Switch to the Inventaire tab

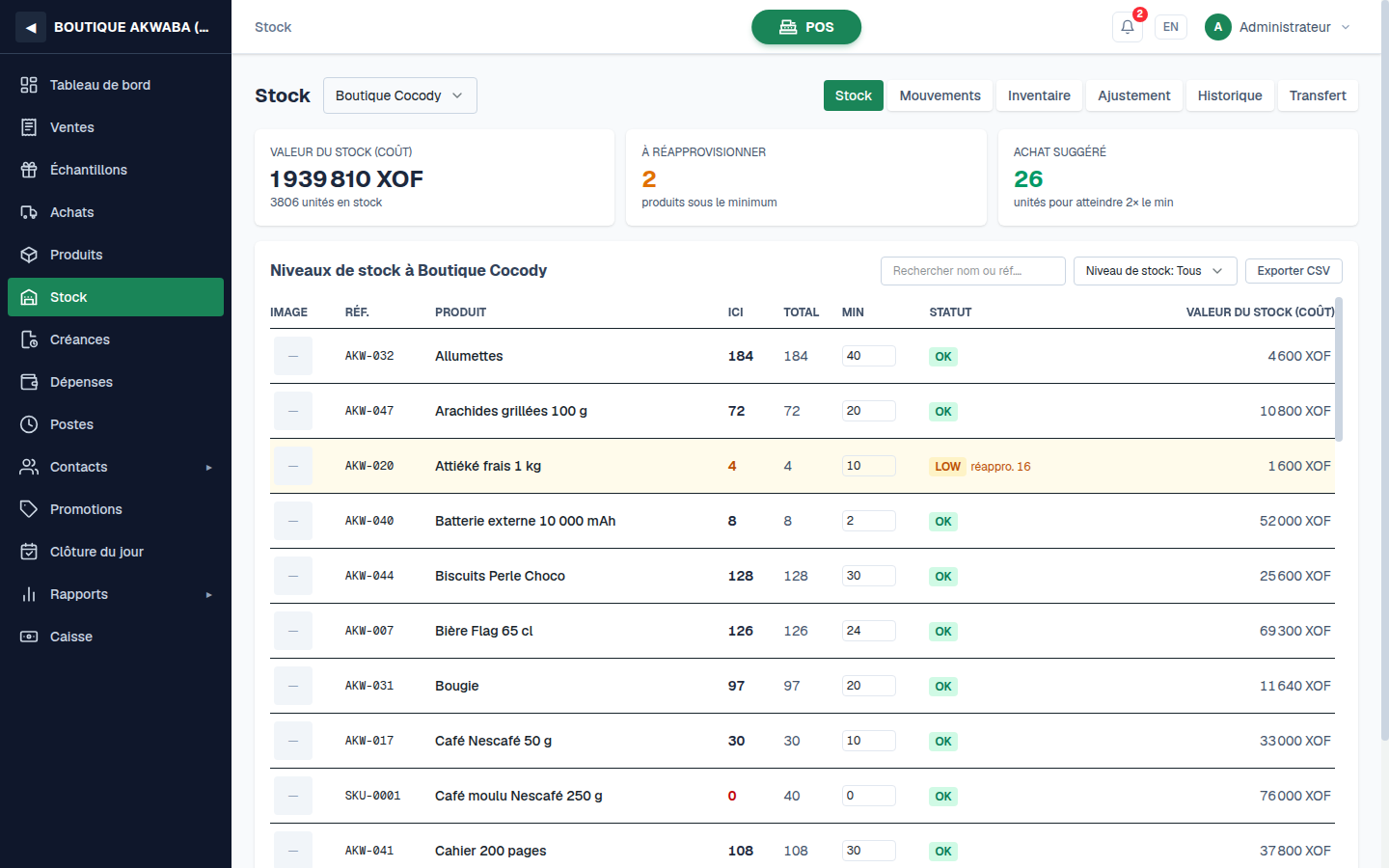[x=1039, y=95]
